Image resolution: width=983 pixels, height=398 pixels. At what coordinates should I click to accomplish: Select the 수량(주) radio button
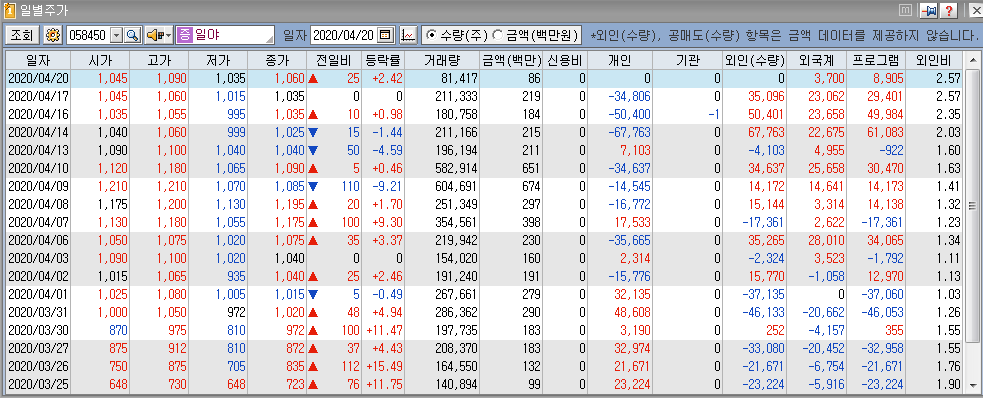pyautogui.click(x=431, y=35)
